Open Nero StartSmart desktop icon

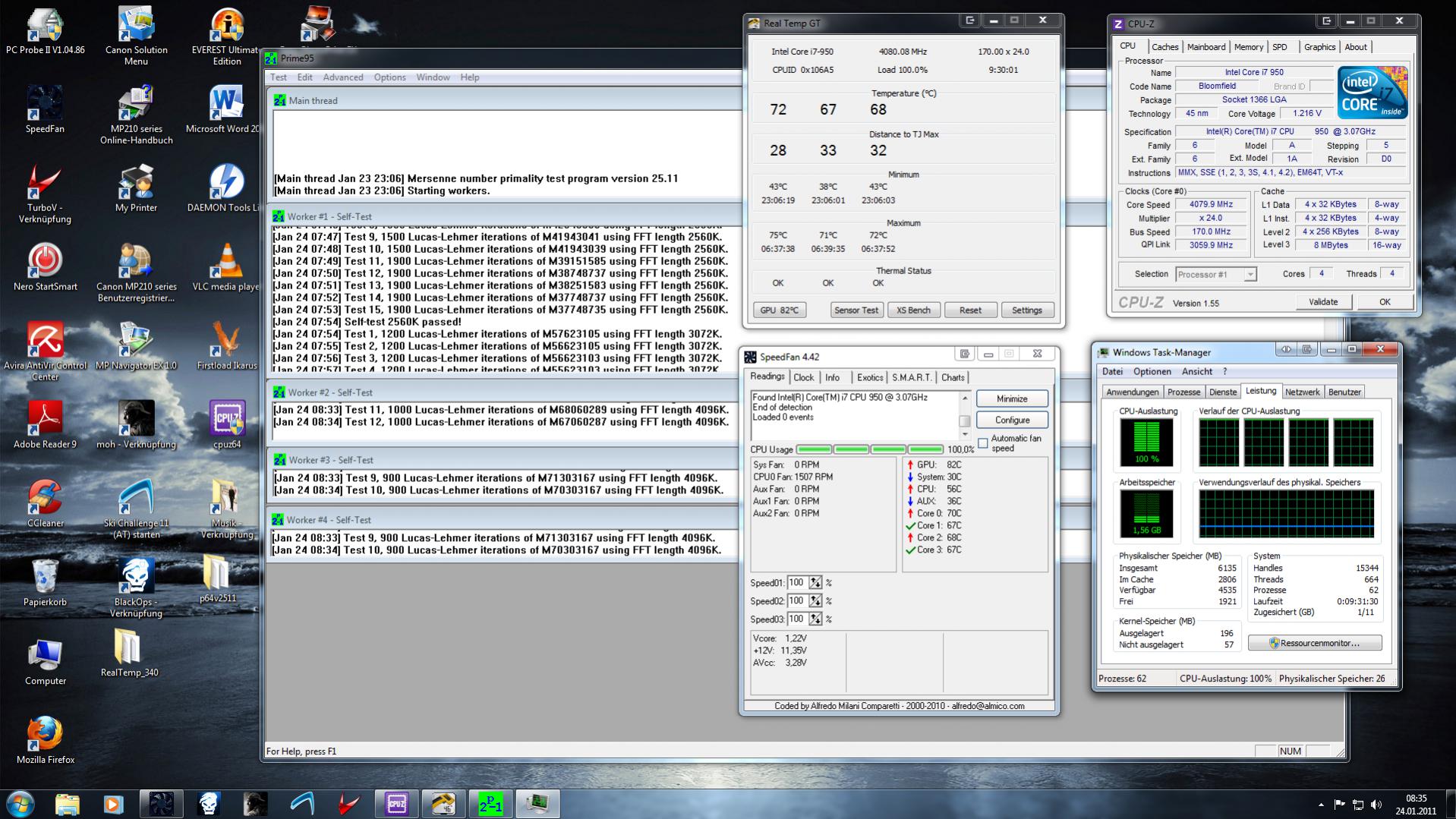point(46,267)
